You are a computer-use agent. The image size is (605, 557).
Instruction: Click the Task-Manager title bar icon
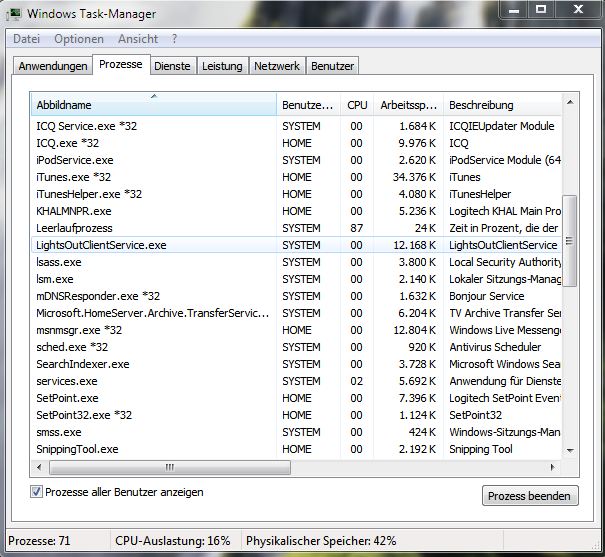point(14,14)
